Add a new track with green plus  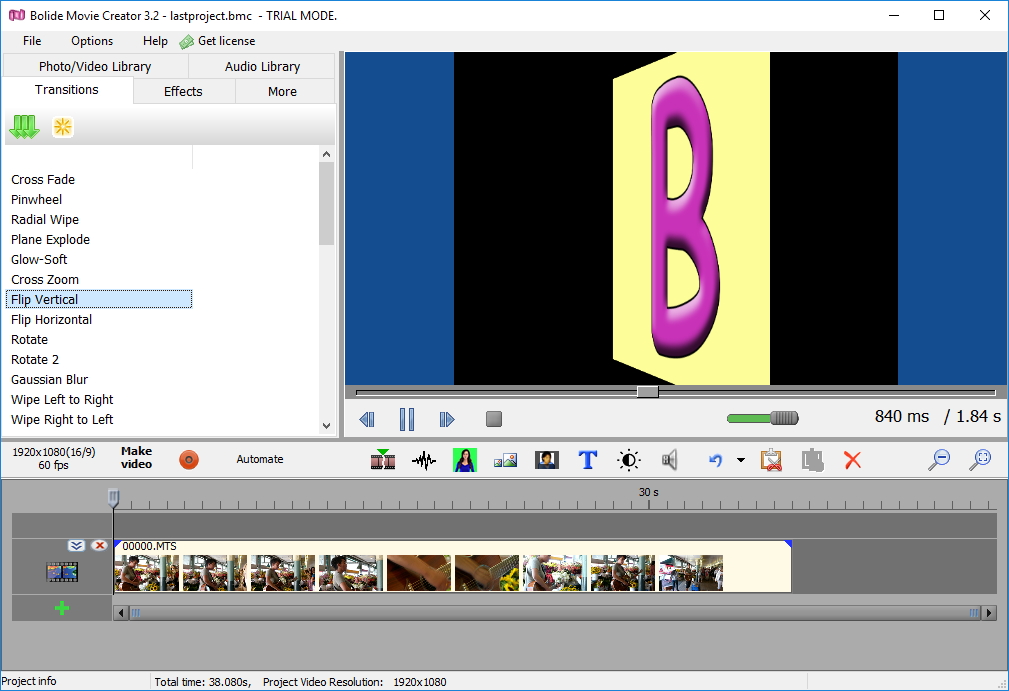[x=62, y=608]
